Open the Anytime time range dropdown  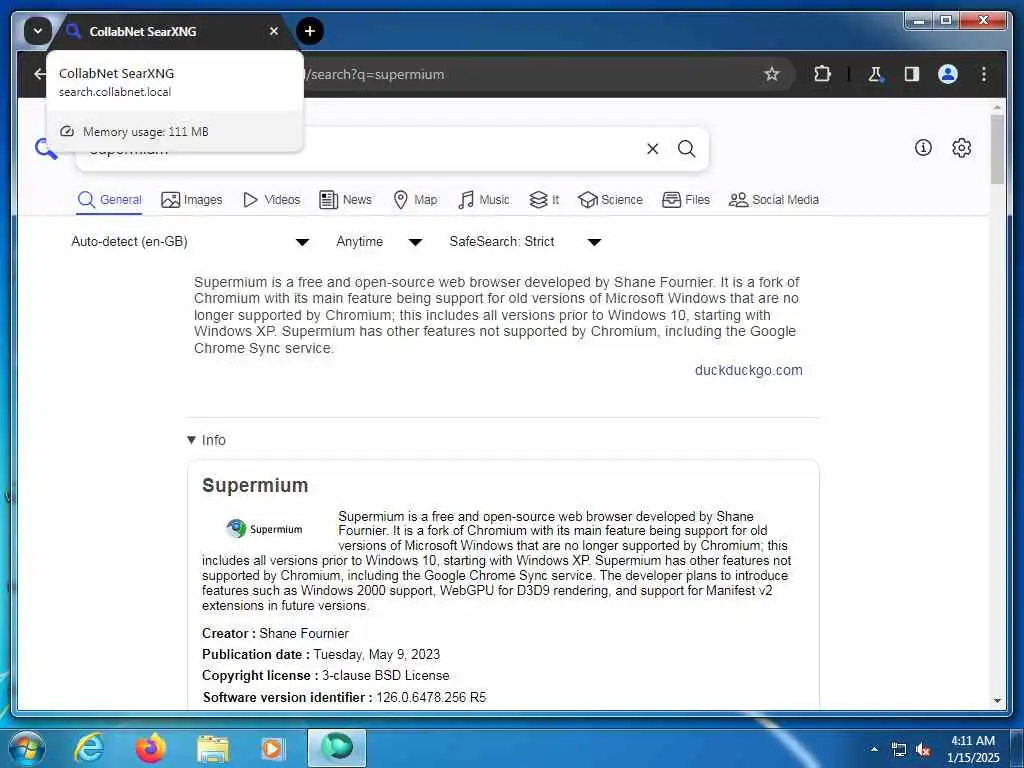pos(379,242)
